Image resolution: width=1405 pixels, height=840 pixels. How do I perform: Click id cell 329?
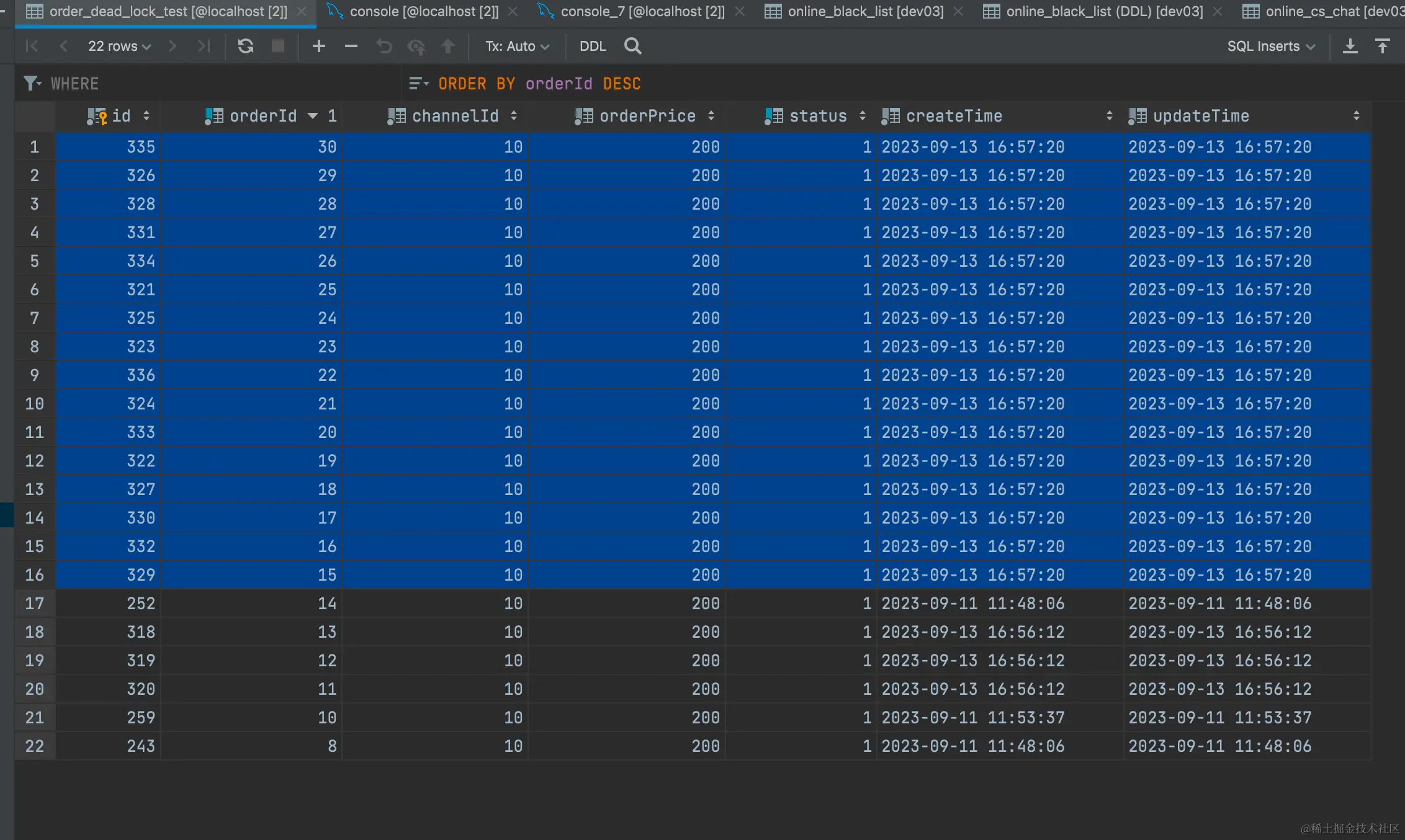pos(109,575)
